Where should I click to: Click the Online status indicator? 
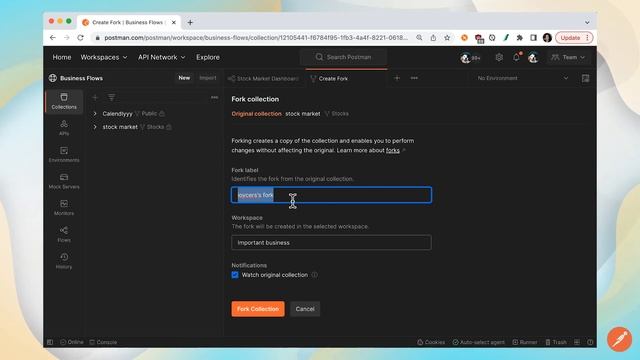coord(72,342)
